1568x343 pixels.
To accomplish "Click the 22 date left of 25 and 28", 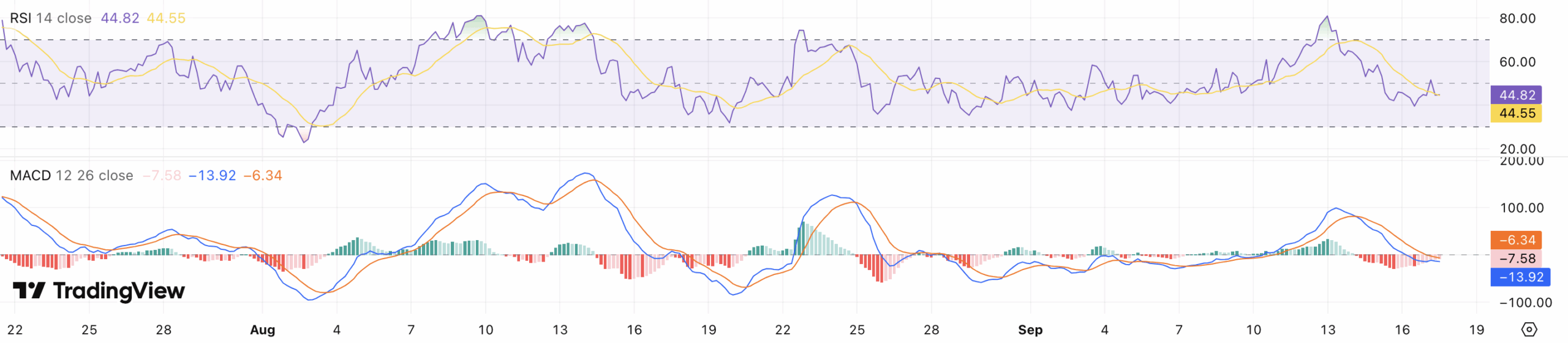I will pos(15,330).
